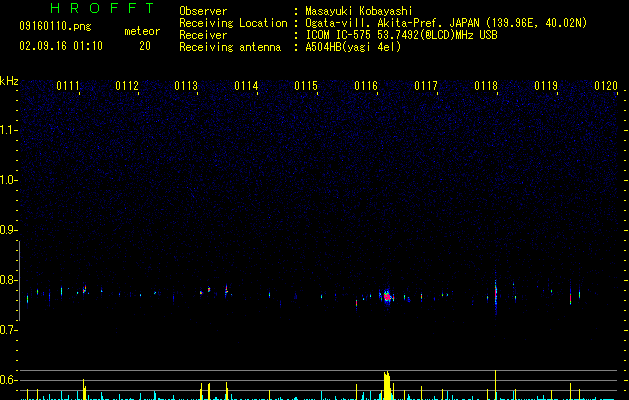Click the 0118 time marker

pyautogui.click(x=486, y=86)
